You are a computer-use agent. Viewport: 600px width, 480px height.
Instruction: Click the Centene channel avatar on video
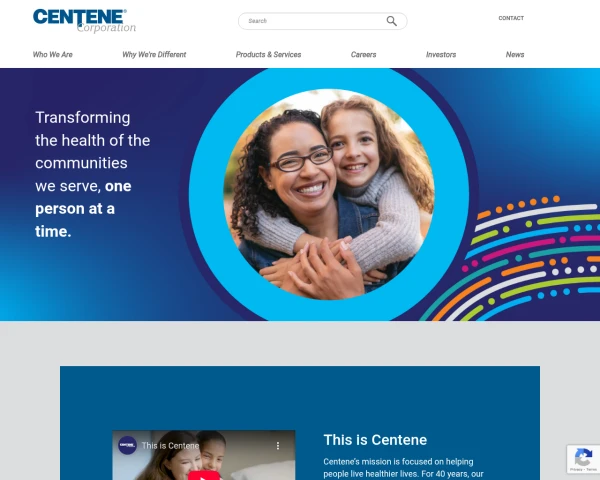127,445
